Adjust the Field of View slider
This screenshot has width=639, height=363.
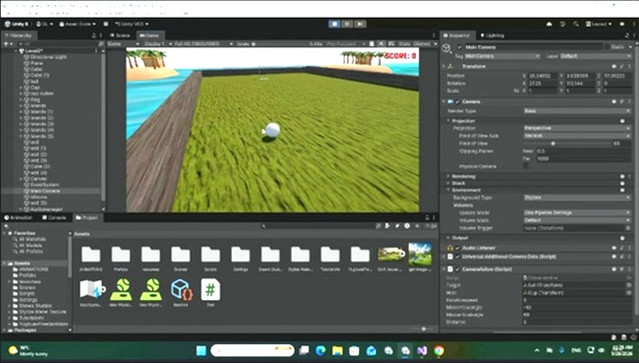click(x=566, y=143)
